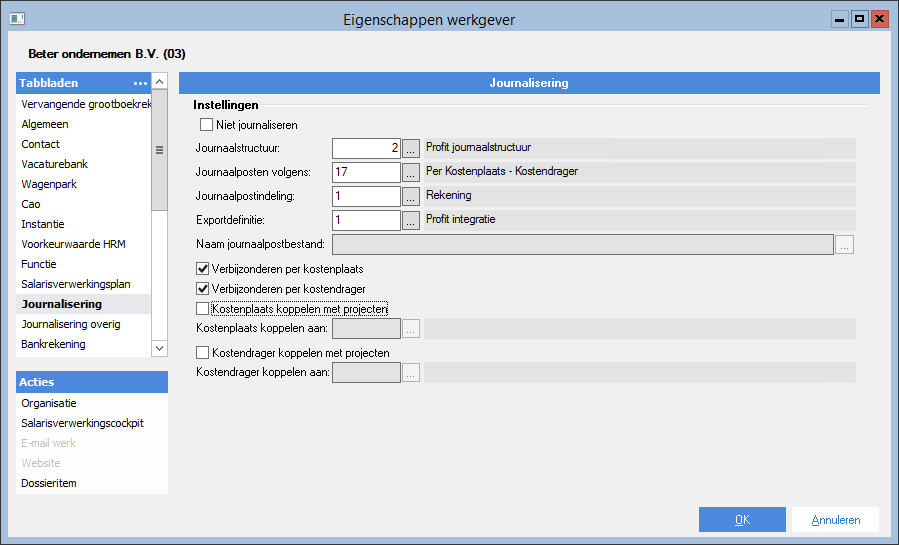Open the Organisatie action
The image size is (899, 545).
click(92, 403)
